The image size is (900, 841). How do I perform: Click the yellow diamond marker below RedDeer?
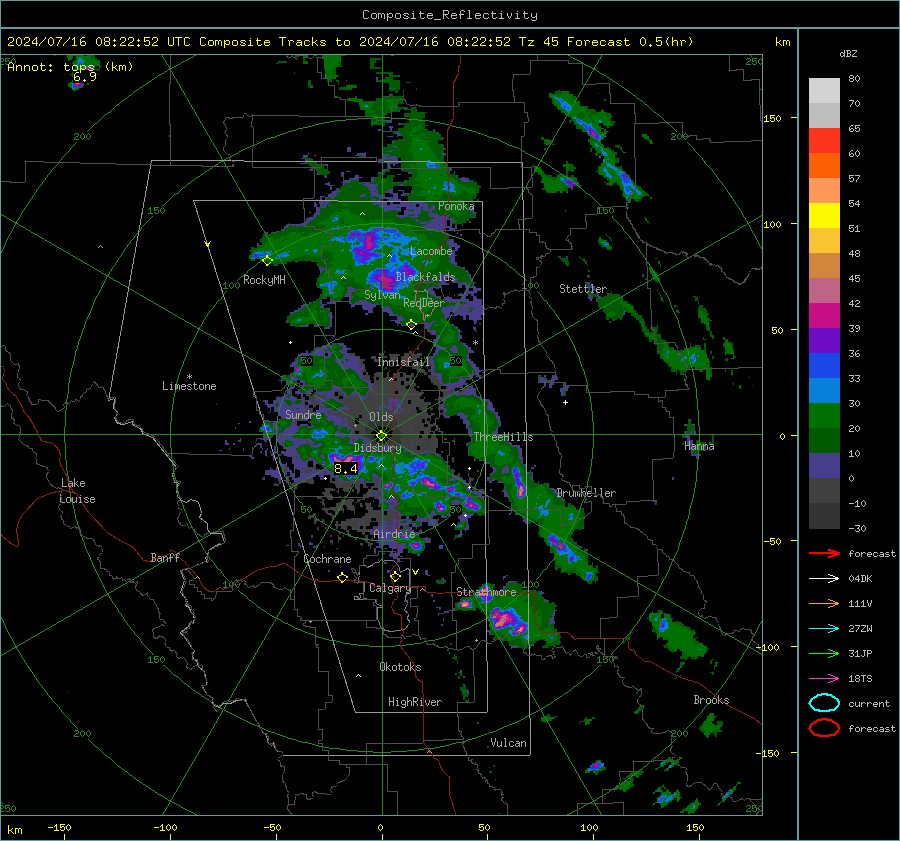click(x=411, y=325)
